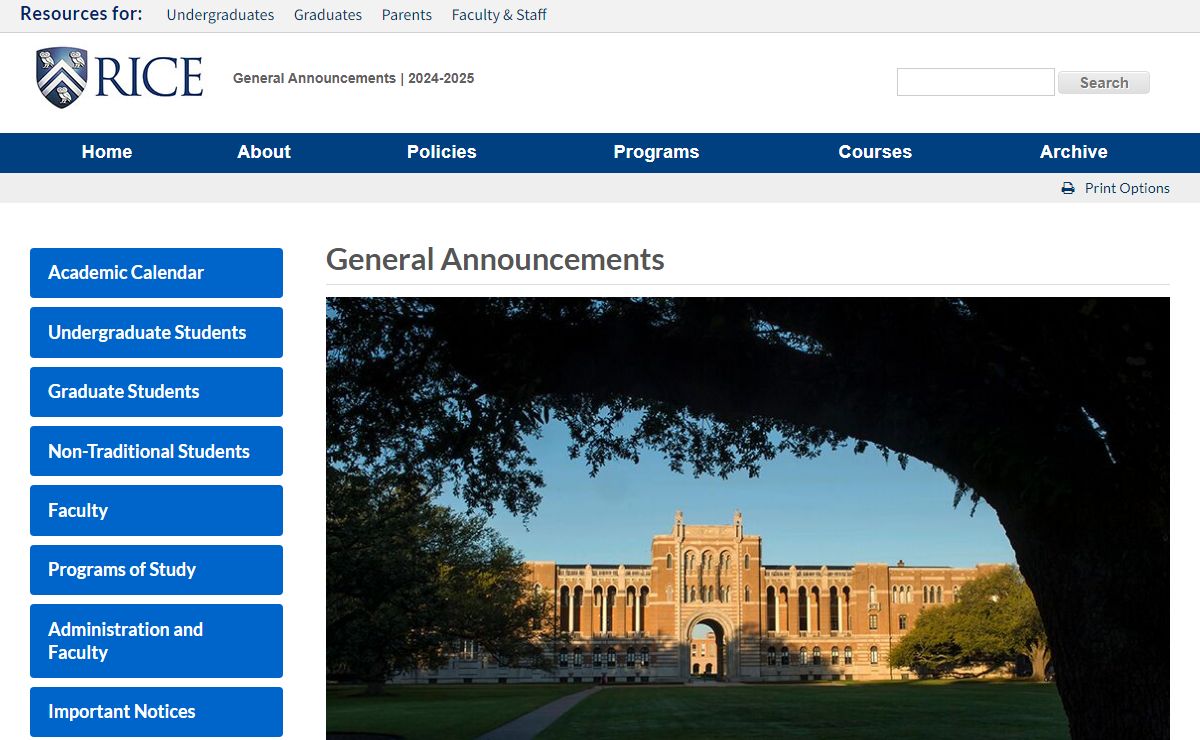Image resolution: width=1200 pixels, height=740 pixels.
Task: Click the campus building photo
Action: coord(748,518)
